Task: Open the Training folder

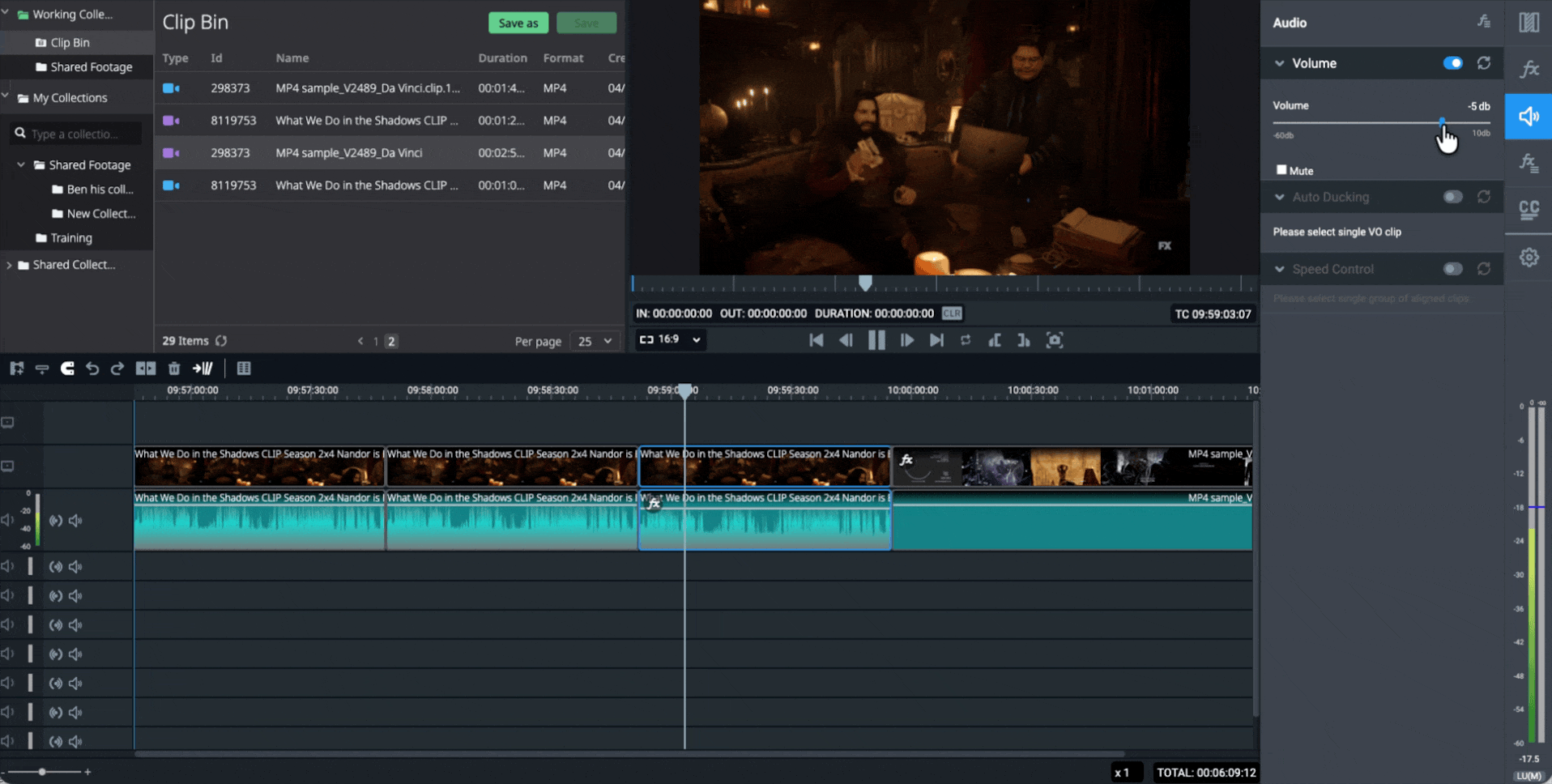Action: click(71, 238)
